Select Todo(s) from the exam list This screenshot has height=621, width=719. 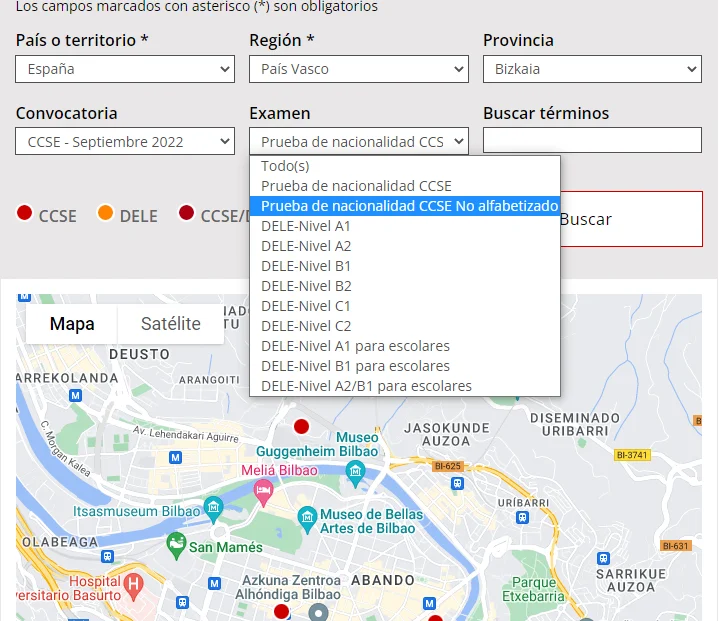(x=404, y=166)
